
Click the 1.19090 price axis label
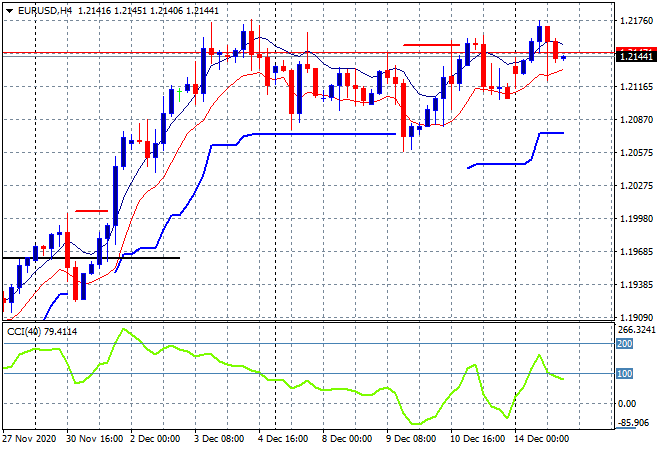(x=636, y=317)
